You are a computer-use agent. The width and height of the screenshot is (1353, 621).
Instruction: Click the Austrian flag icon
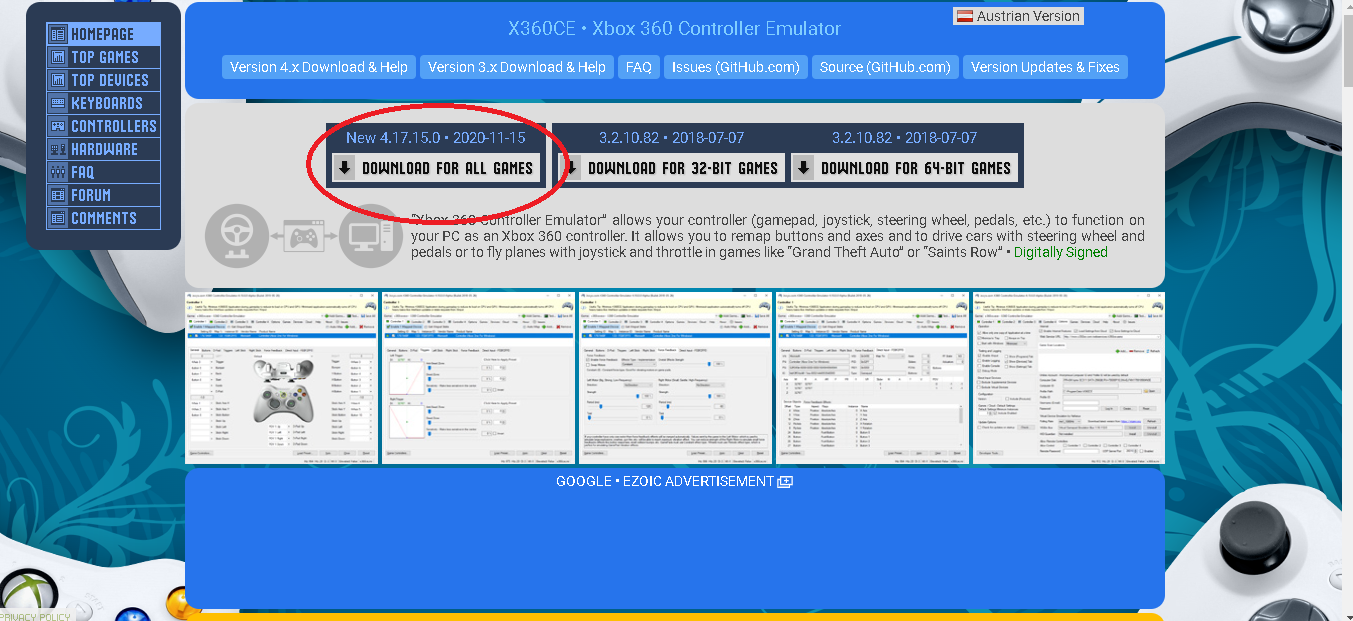(x=966, y=16)
